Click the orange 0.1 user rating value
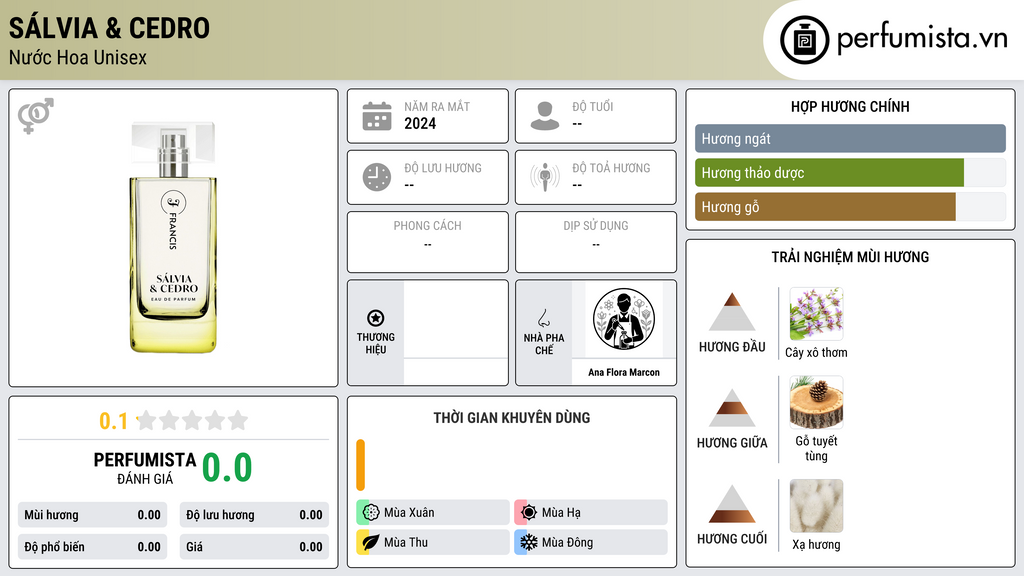Screen dimensions: 1024x576 [113, 421]
